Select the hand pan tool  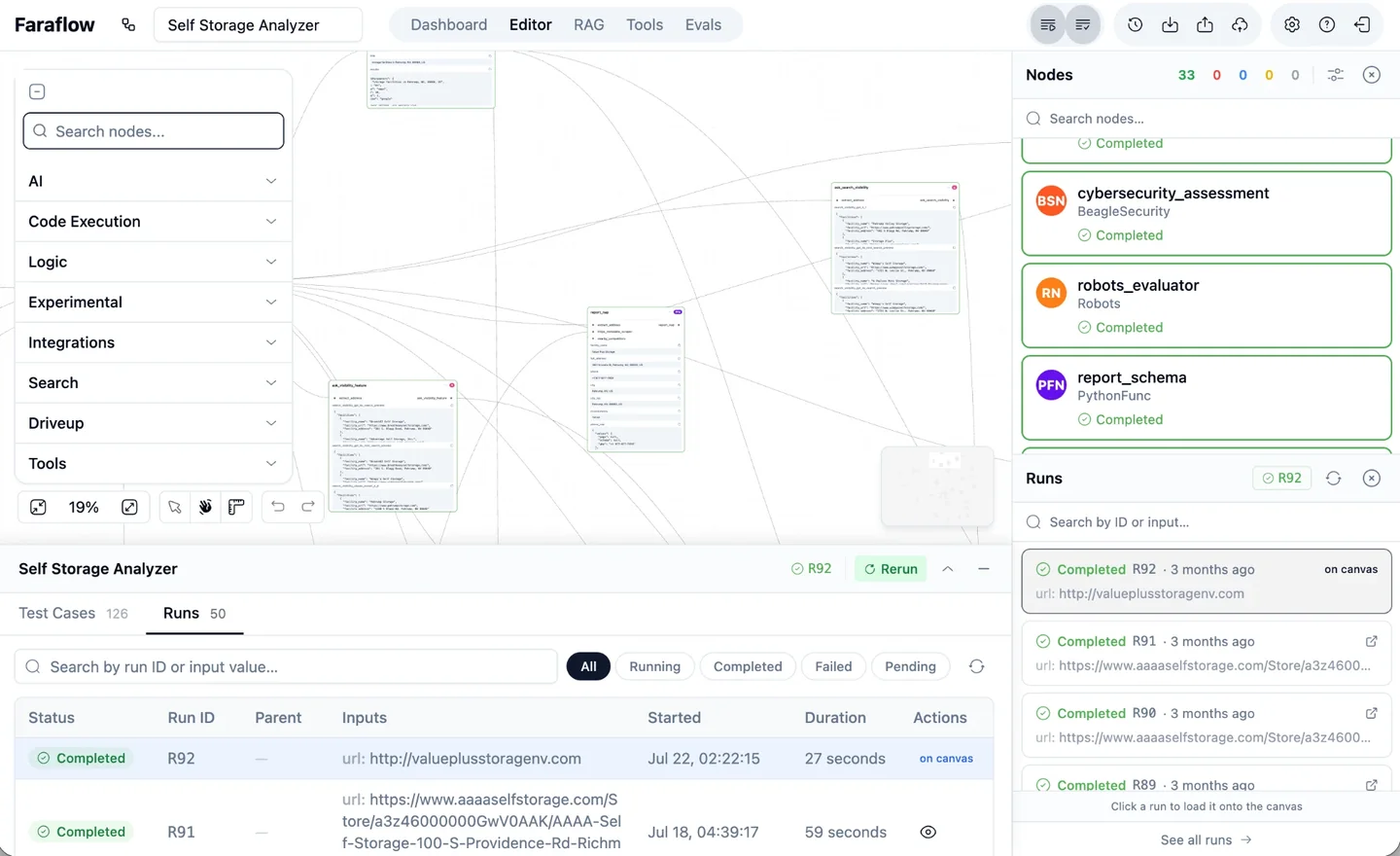[205, 507]
